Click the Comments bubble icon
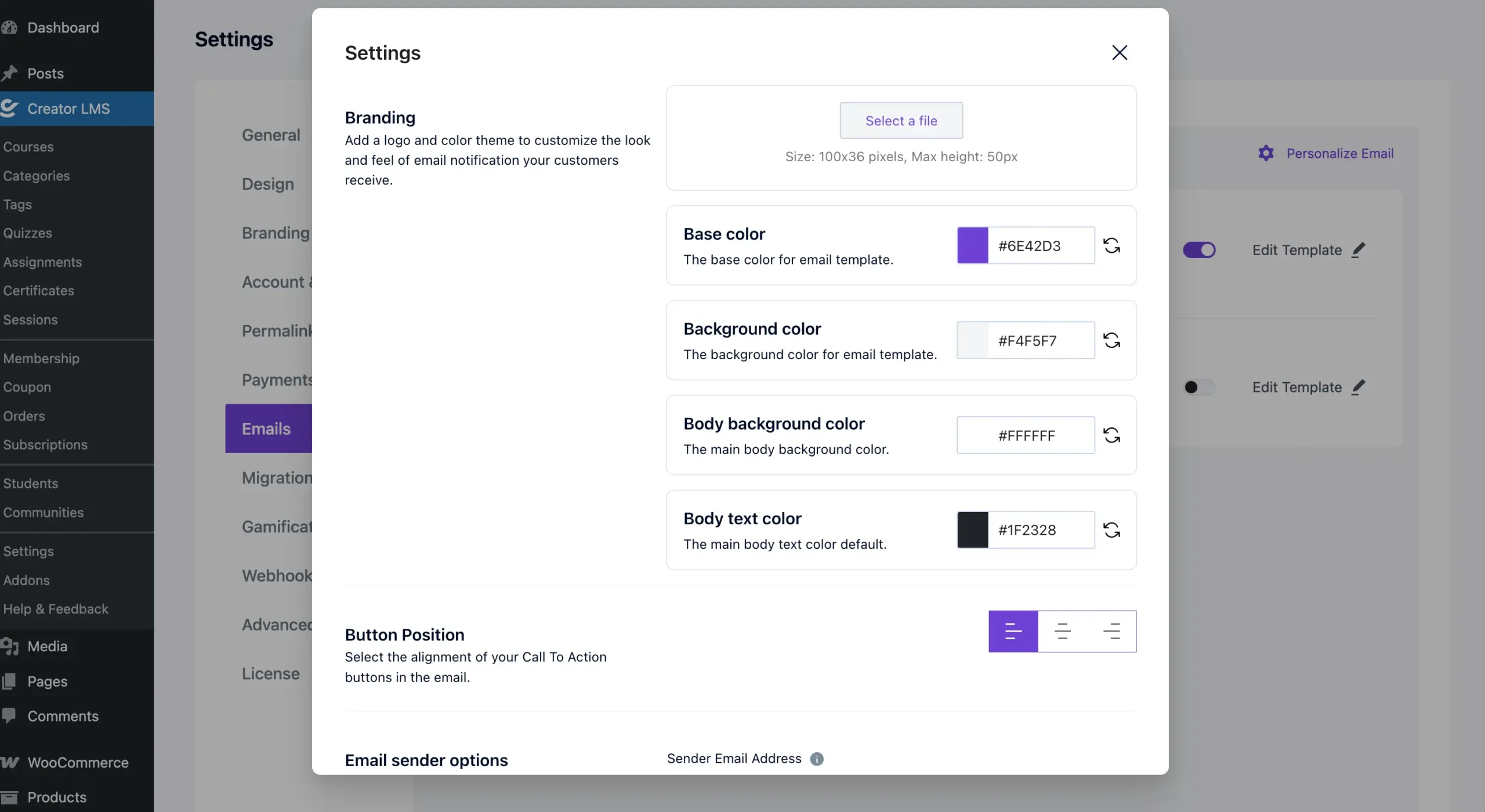This screenshot has height=812, width=1485. (x=10, y=716)
